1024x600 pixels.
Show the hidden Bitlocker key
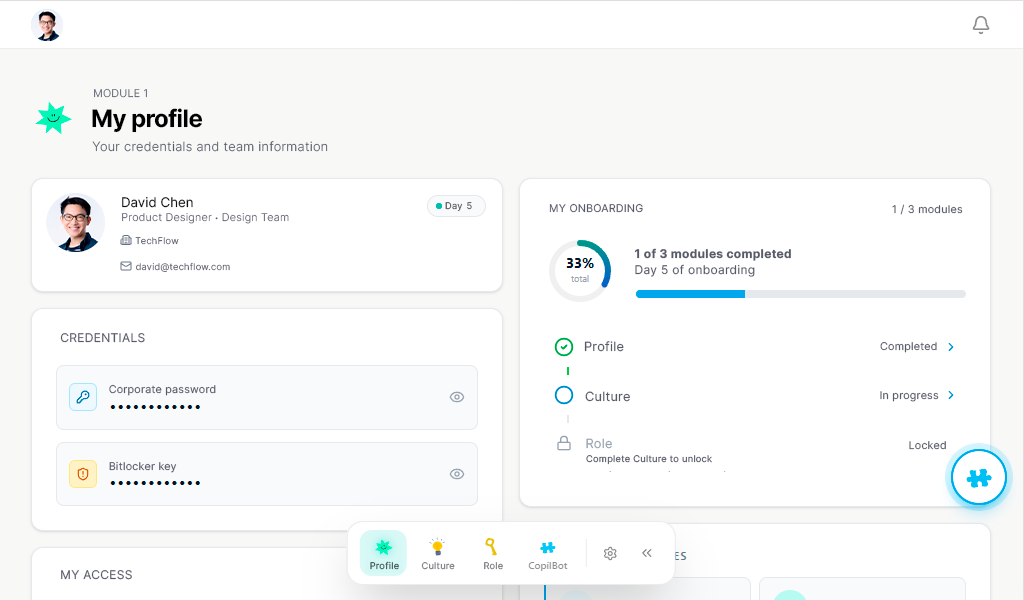click(x=457, y=474)
